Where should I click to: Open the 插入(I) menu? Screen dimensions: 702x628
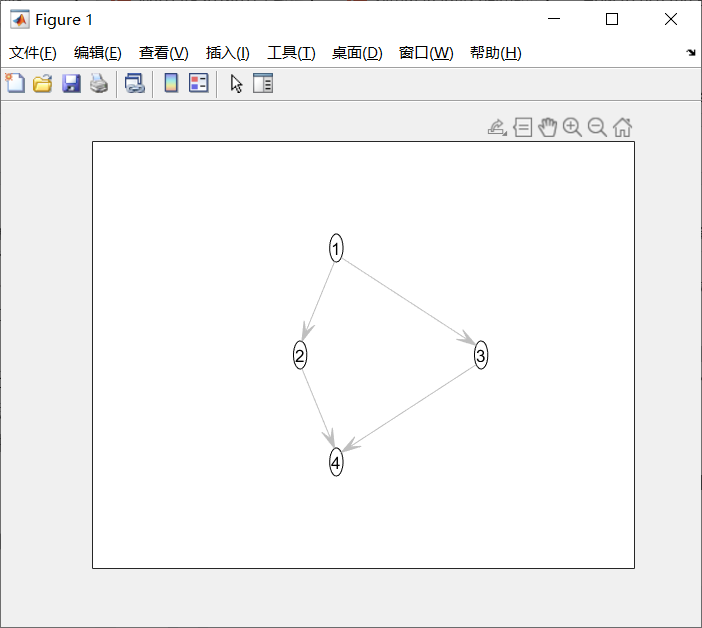click(227, 53)
